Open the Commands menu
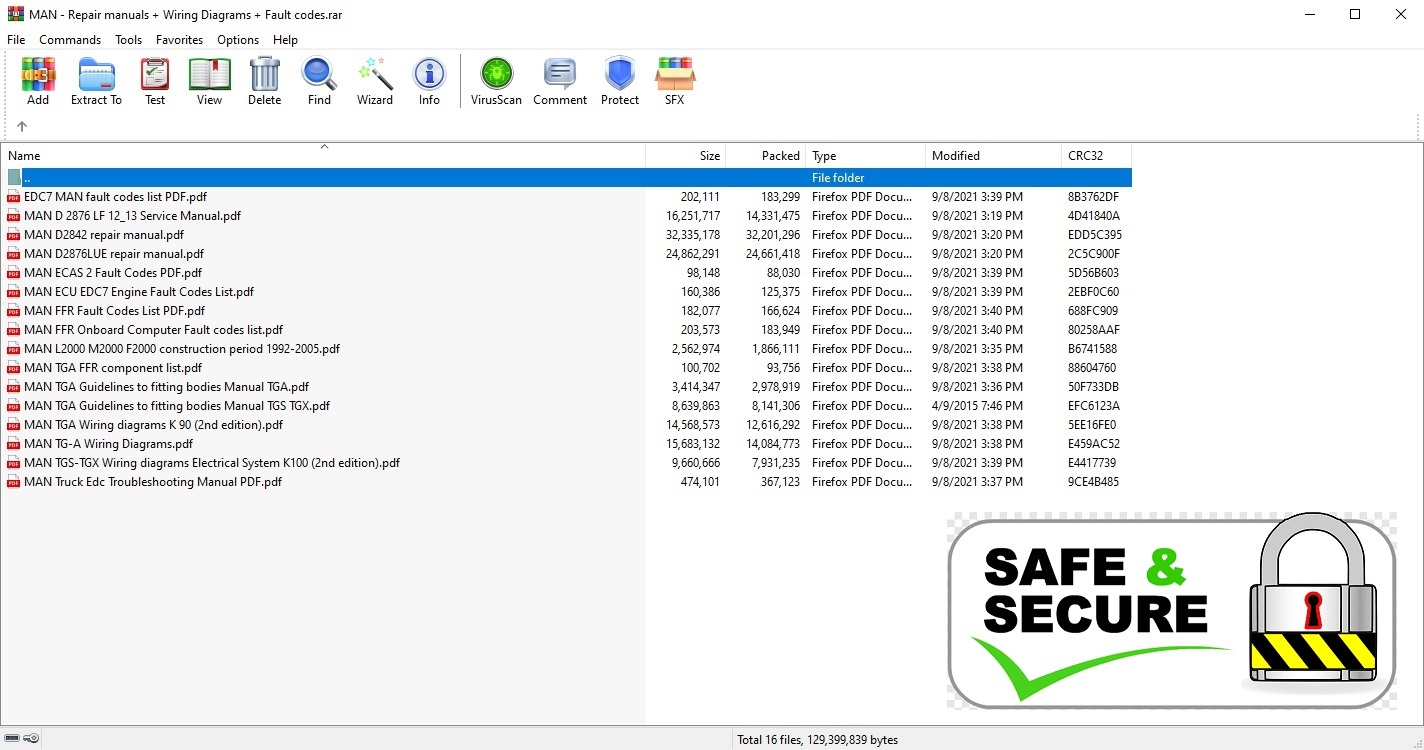This screenshot has width=1424, height=750. (70, 40)
